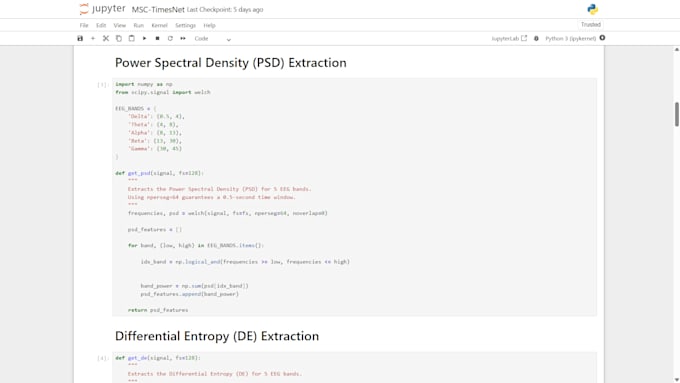This screenshot has height=383, width=680.
Task: Paste a cell with the clipboard icon
Action: 131,39
